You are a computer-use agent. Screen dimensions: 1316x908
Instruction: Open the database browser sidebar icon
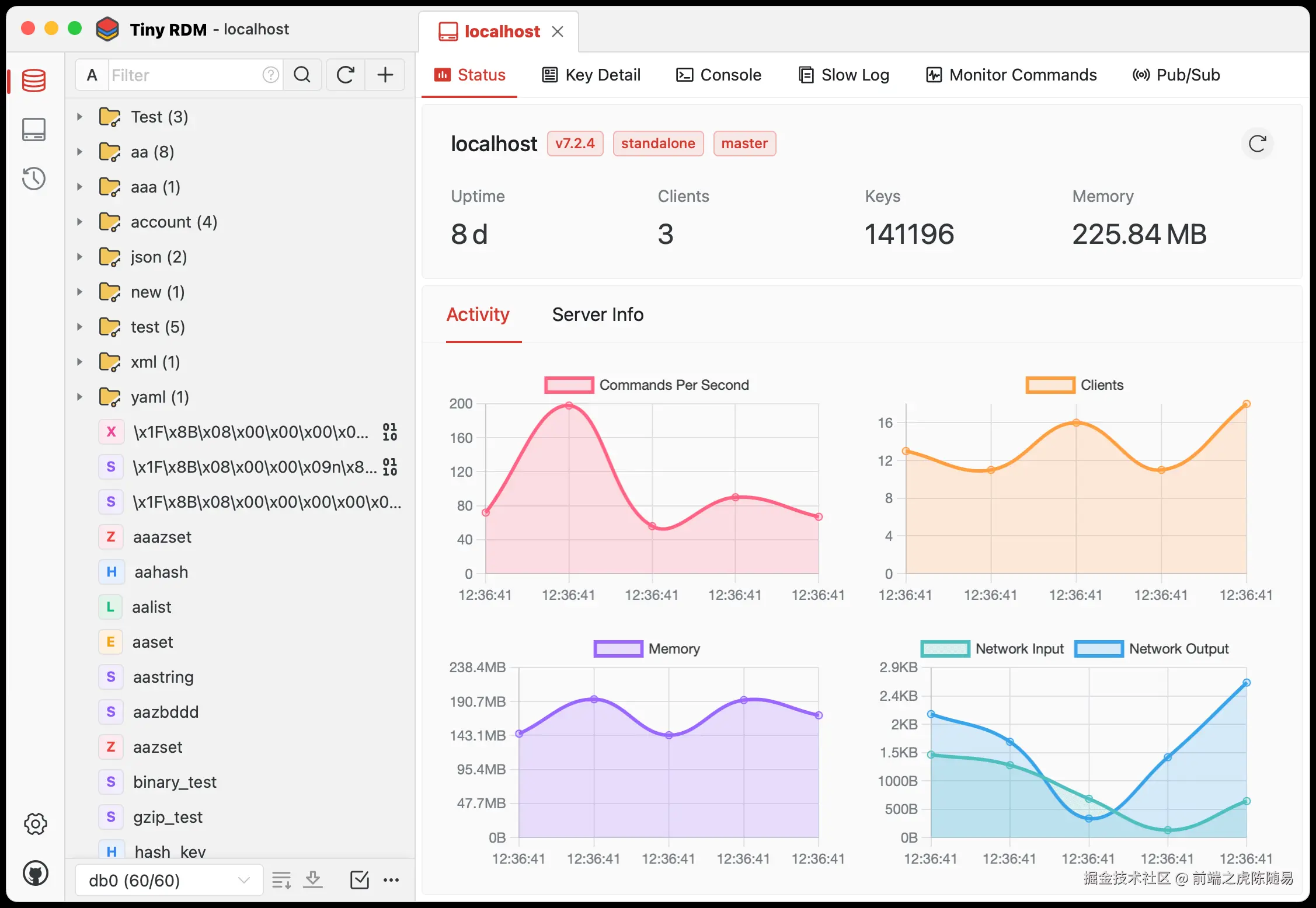pos(34,81)
